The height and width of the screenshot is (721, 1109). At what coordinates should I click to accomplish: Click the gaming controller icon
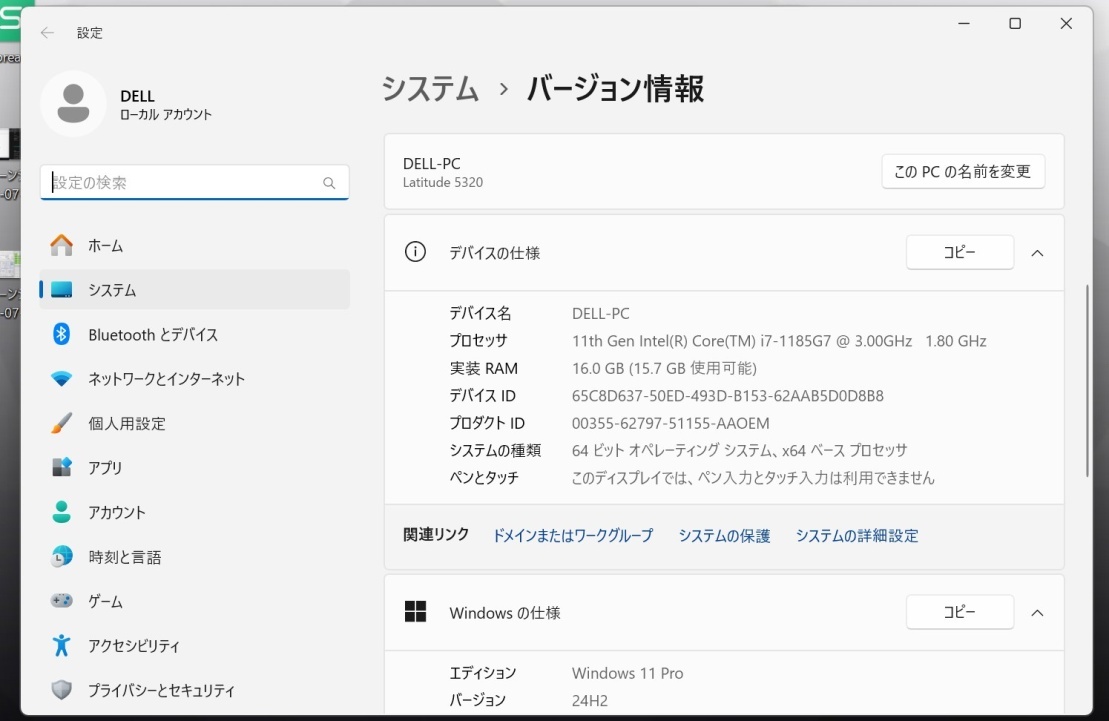click(x=62, y=601)
